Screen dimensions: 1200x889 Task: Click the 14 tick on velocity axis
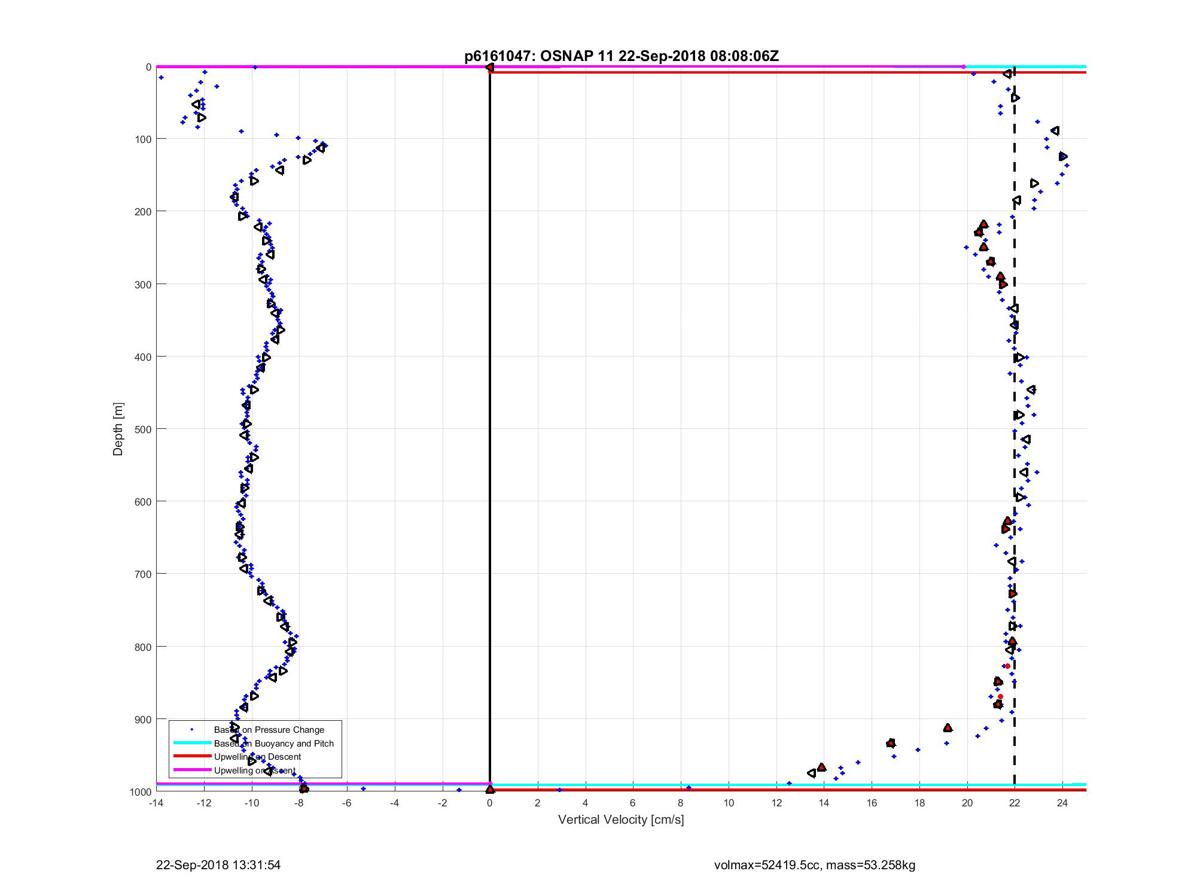(x=824, y=803)
